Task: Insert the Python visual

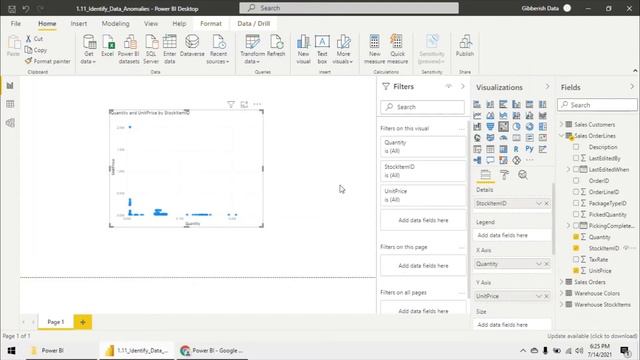Action: click(x=529, y=149)
